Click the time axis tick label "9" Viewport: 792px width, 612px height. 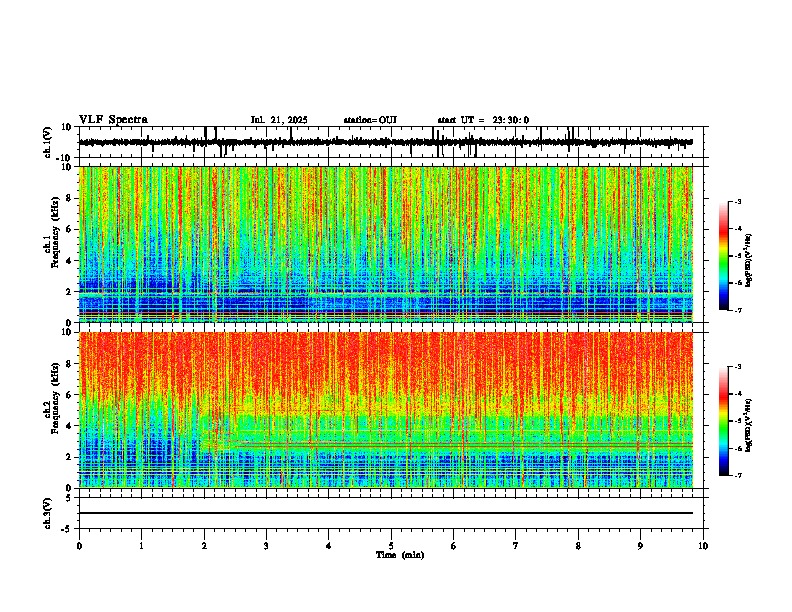[x=640, y=546]
